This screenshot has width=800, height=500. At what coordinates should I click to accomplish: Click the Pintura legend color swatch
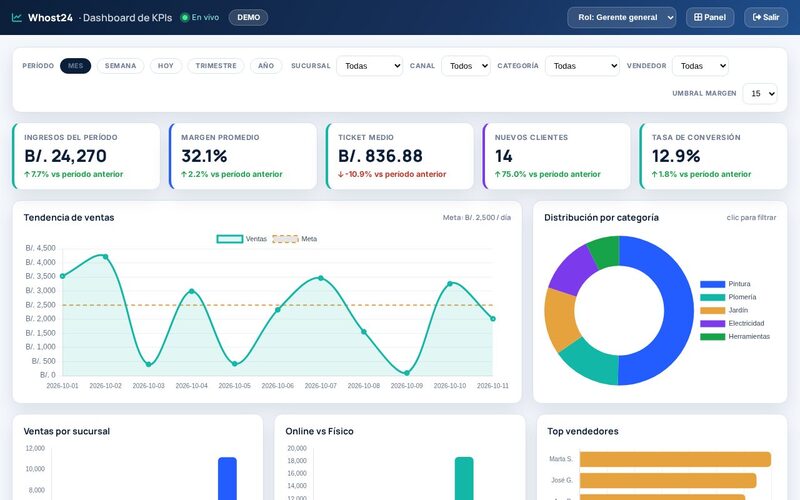(x=712, y=284)
